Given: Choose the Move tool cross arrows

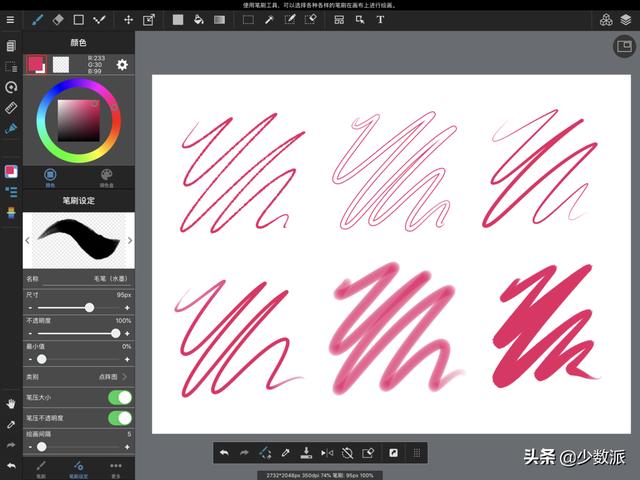Looking at the screenshot, I should click(128, 20).
